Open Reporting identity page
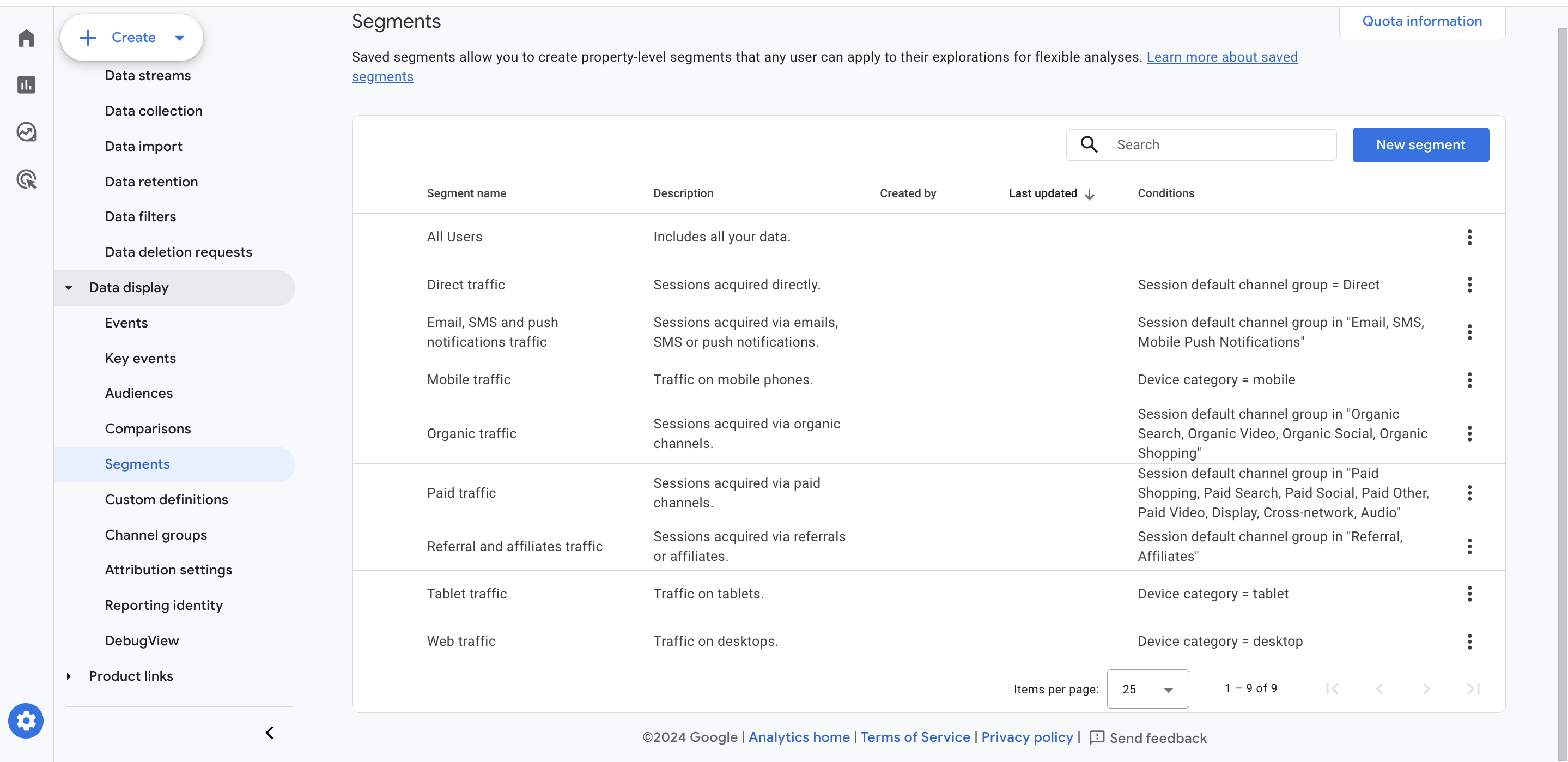This screenshot has width=1568, height=762. point(164,606)
